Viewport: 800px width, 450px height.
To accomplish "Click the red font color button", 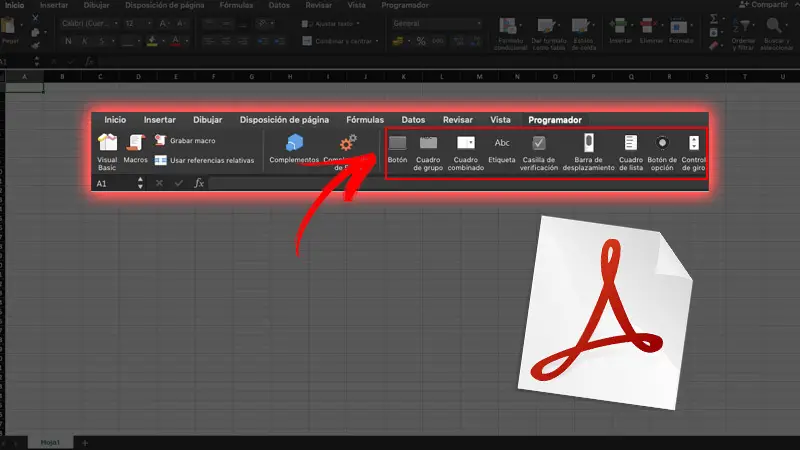I will [176, 41].
